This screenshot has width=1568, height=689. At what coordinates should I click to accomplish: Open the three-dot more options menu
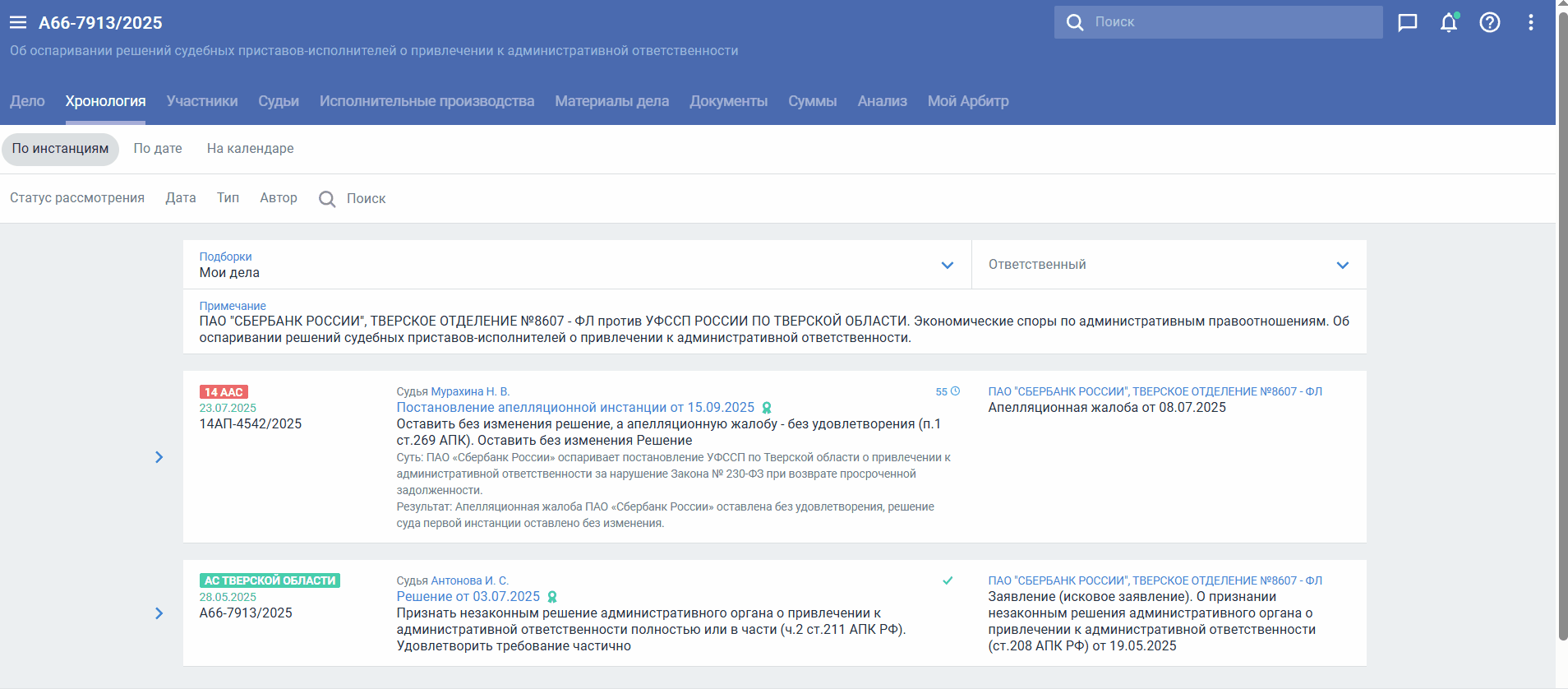click(1530, 22)
